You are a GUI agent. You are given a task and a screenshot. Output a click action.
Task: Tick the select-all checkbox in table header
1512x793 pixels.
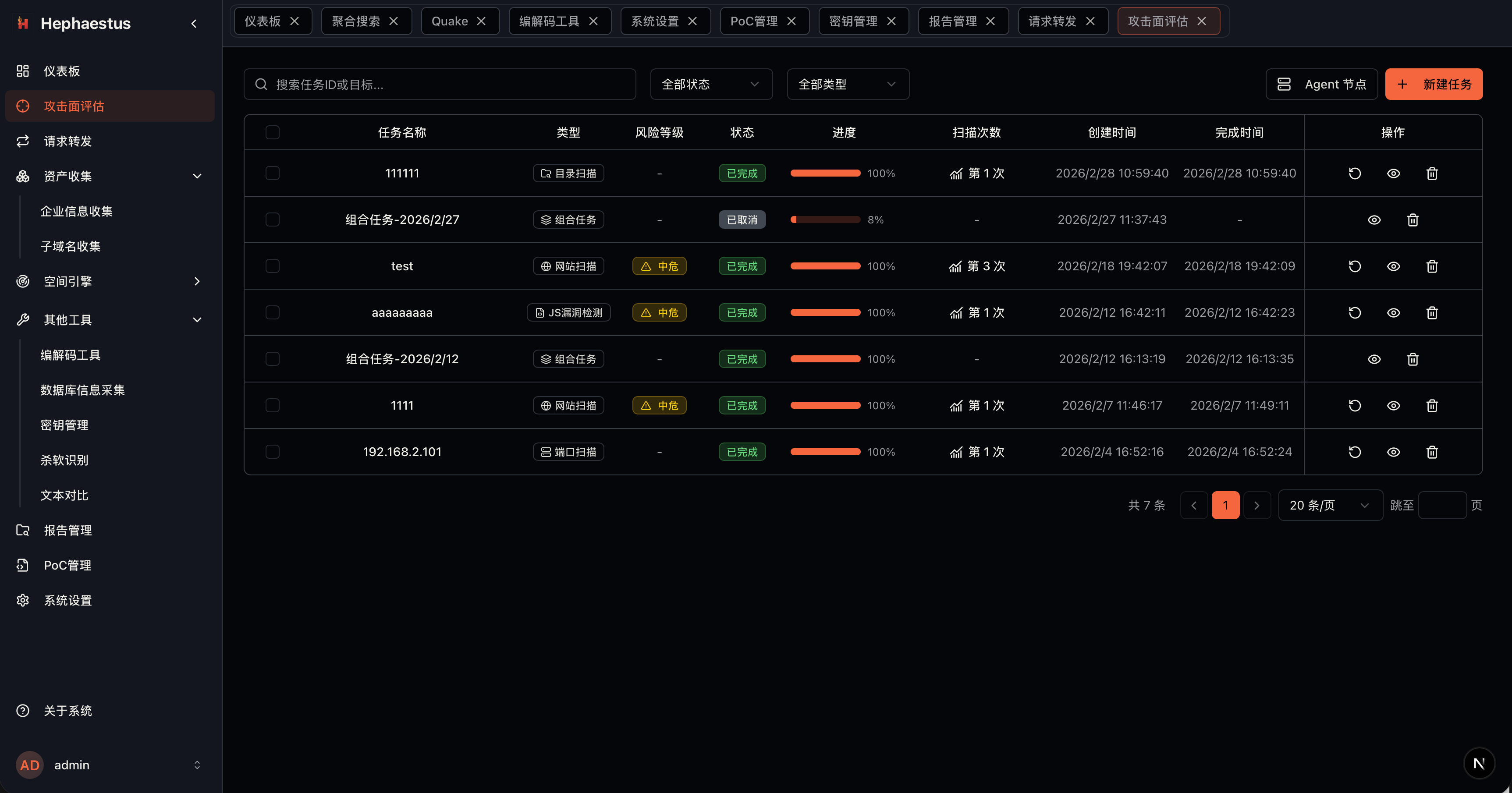[x=272, y=132]
